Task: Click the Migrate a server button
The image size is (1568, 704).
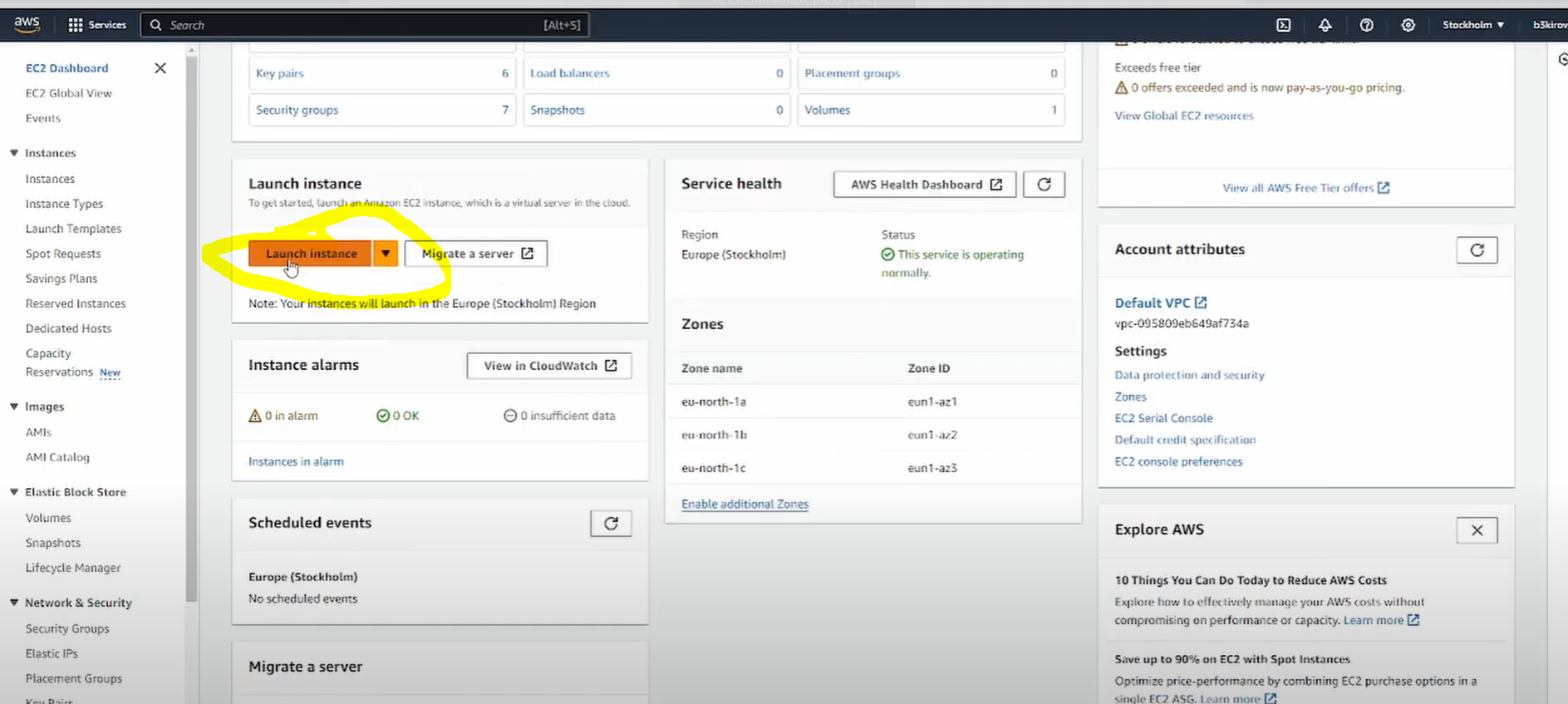Action: [476, 254]
